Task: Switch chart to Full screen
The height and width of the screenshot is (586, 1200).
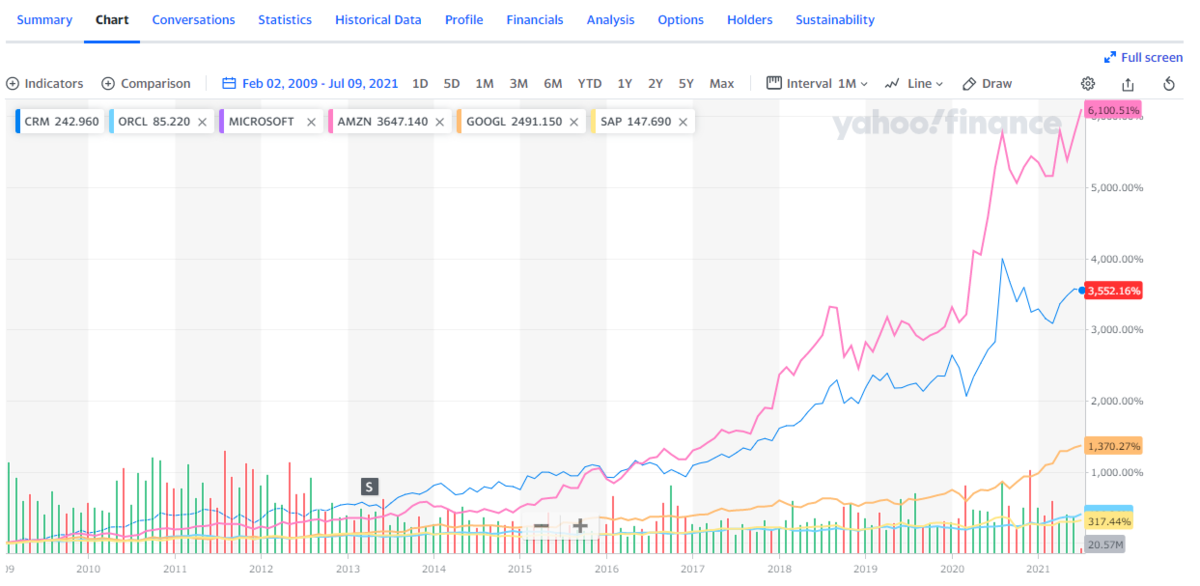Action: (x=1143, y=58)
